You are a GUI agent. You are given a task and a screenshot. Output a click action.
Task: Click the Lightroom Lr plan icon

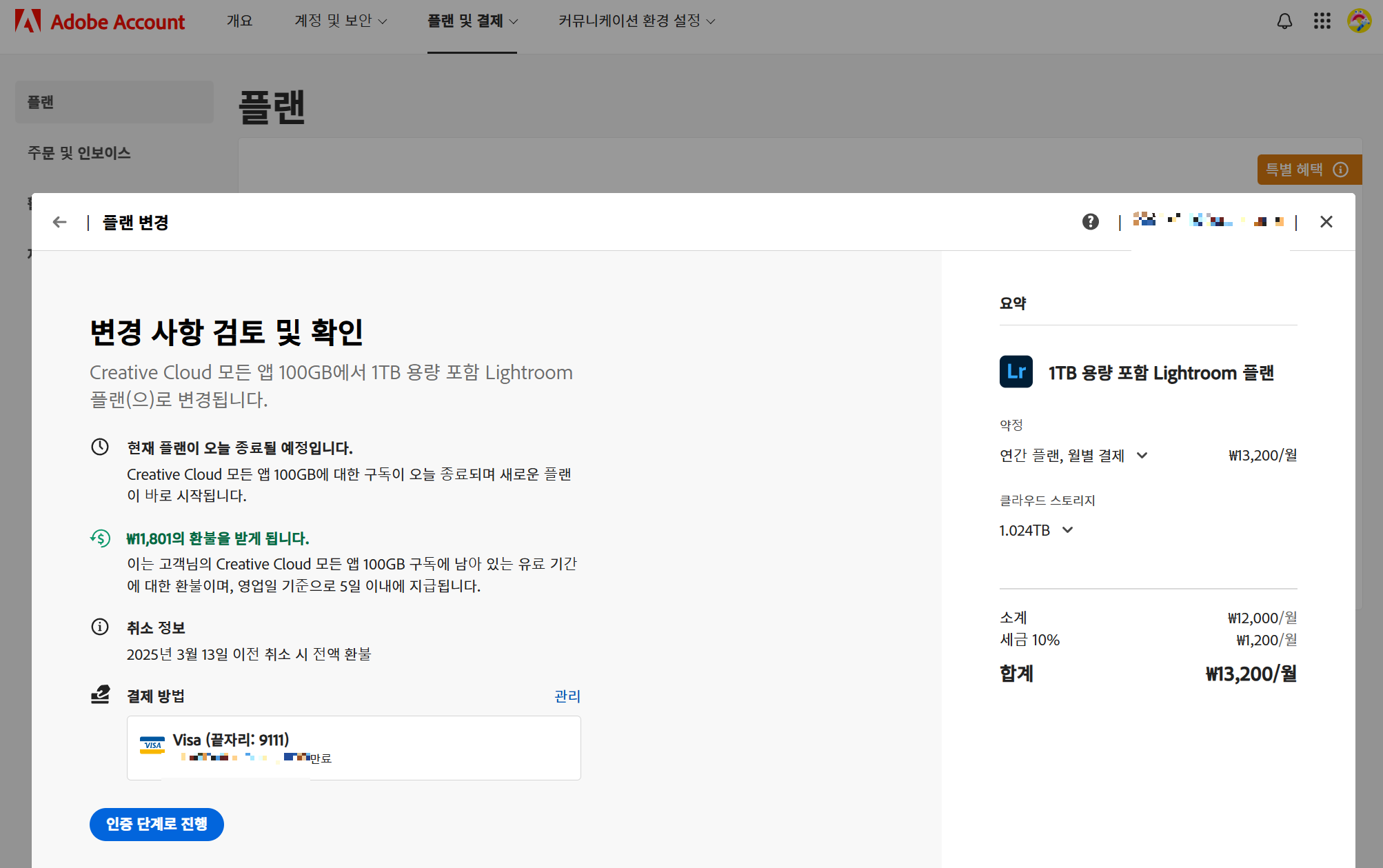coord(1016,372)
